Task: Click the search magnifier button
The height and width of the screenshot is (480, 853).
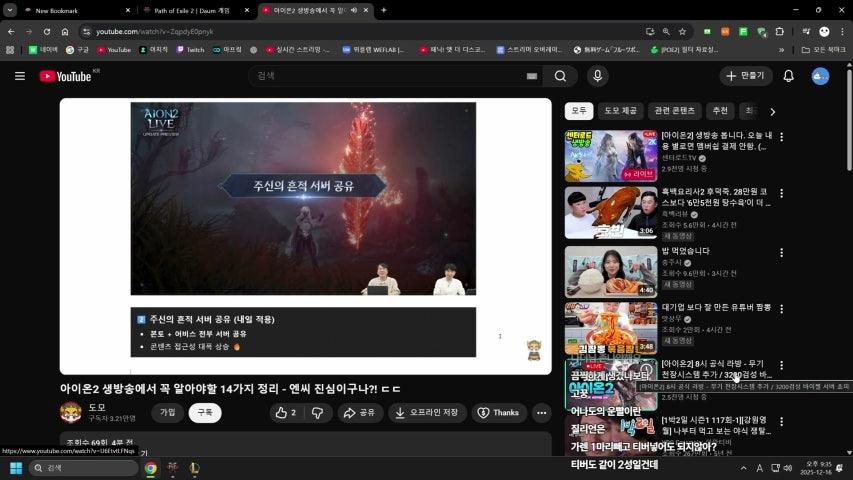Action: click(x=560, y=76)
